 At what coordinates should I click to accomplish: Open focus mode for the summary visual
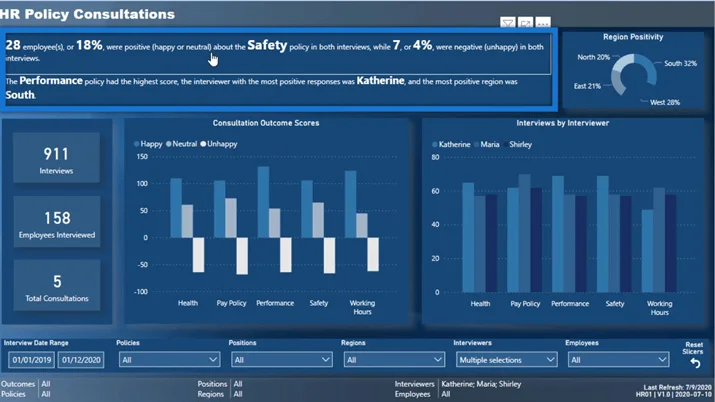tap(525, 22)
